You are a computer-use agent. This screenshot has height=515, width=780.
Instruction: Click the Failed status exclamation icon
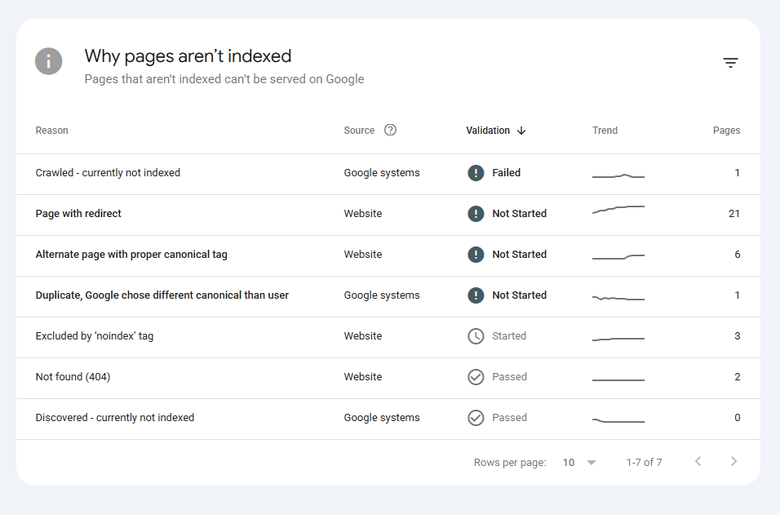[476, 173]
